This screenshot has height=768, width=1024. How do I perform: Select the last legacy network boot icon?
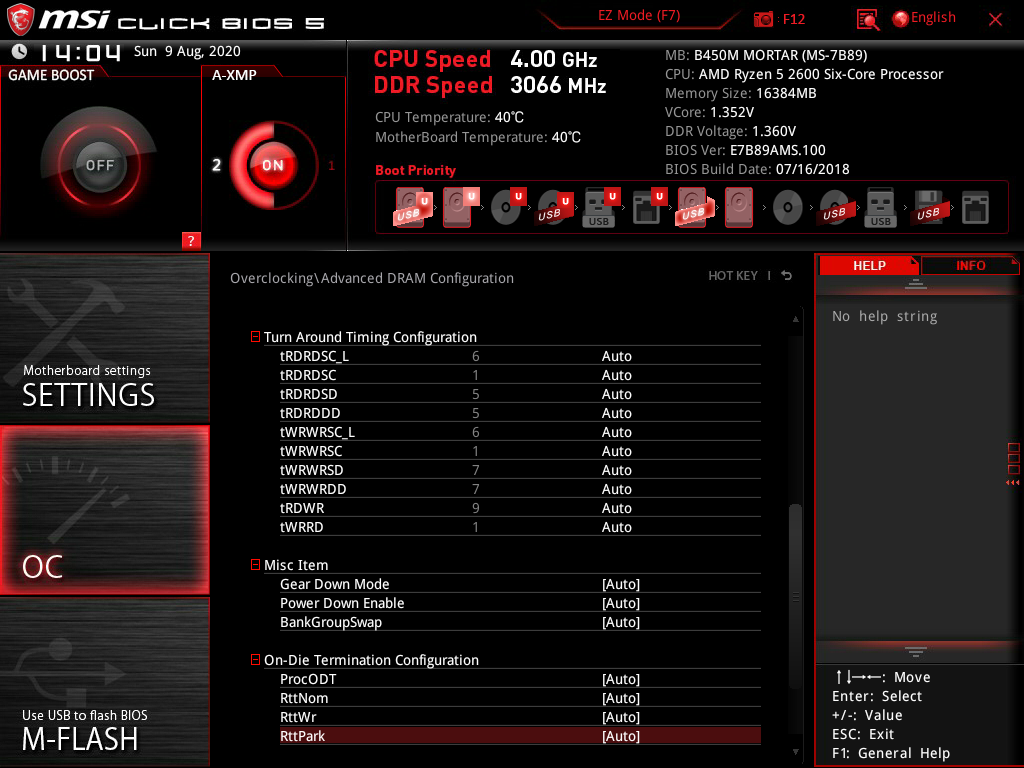pyautogui.click(x=975, y=208)
